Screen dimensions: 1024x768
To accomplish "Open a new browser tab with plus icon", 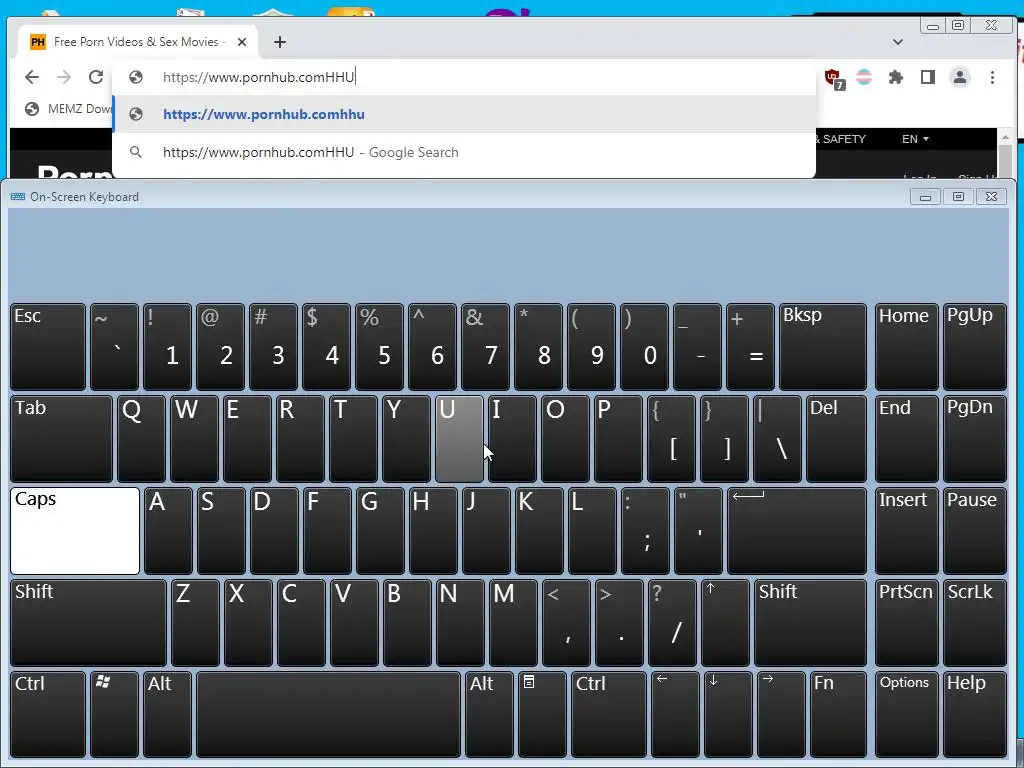I will (x=280, y=42).
